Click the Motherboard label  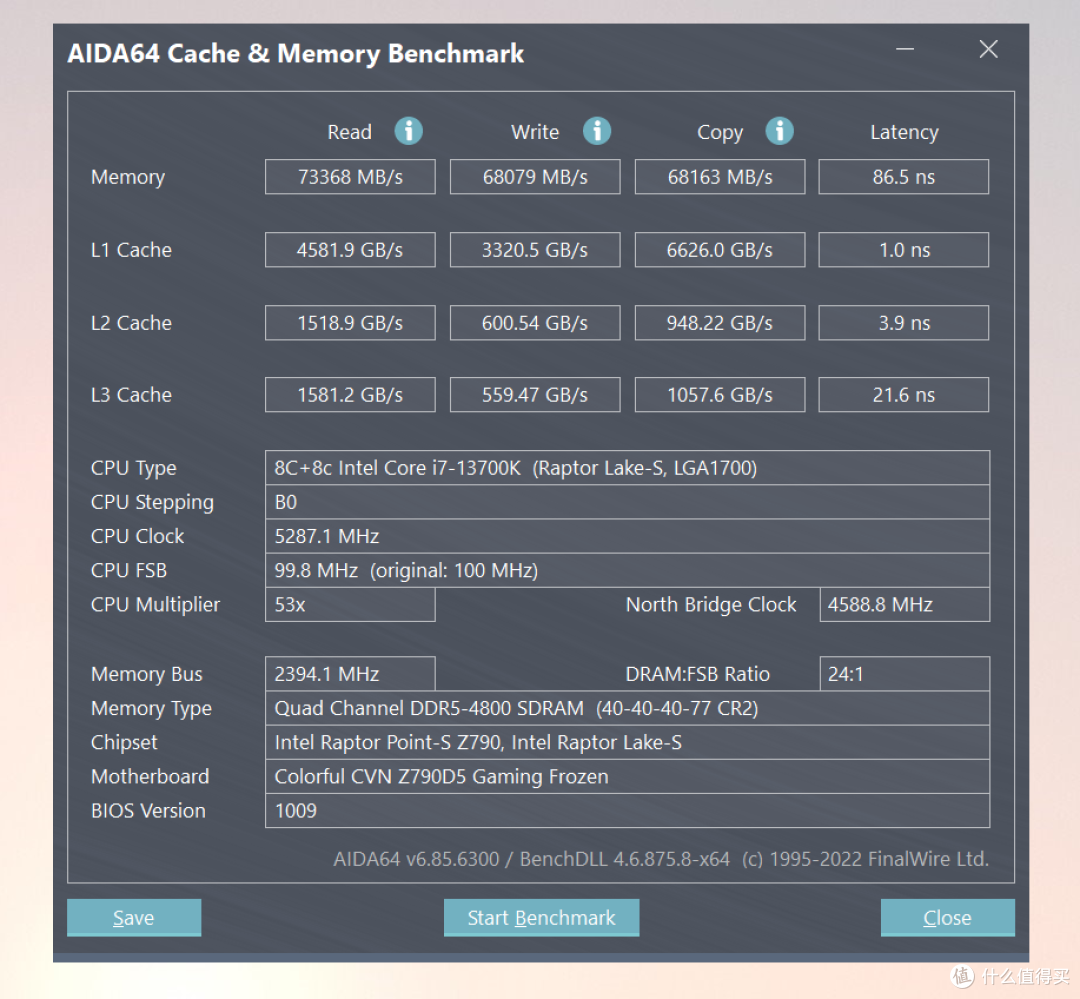pyautogui.click(x=149, y=776)
